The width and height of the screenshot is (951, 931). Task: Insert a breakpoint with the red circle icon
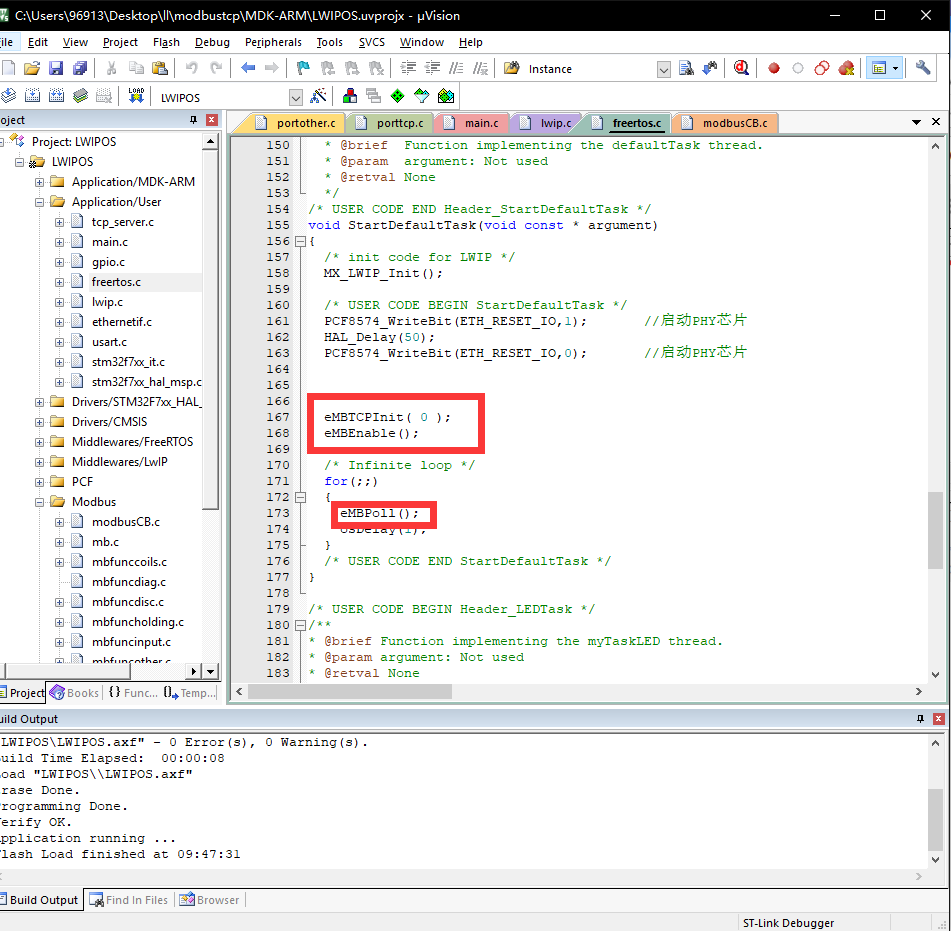(x=773, y=68)
